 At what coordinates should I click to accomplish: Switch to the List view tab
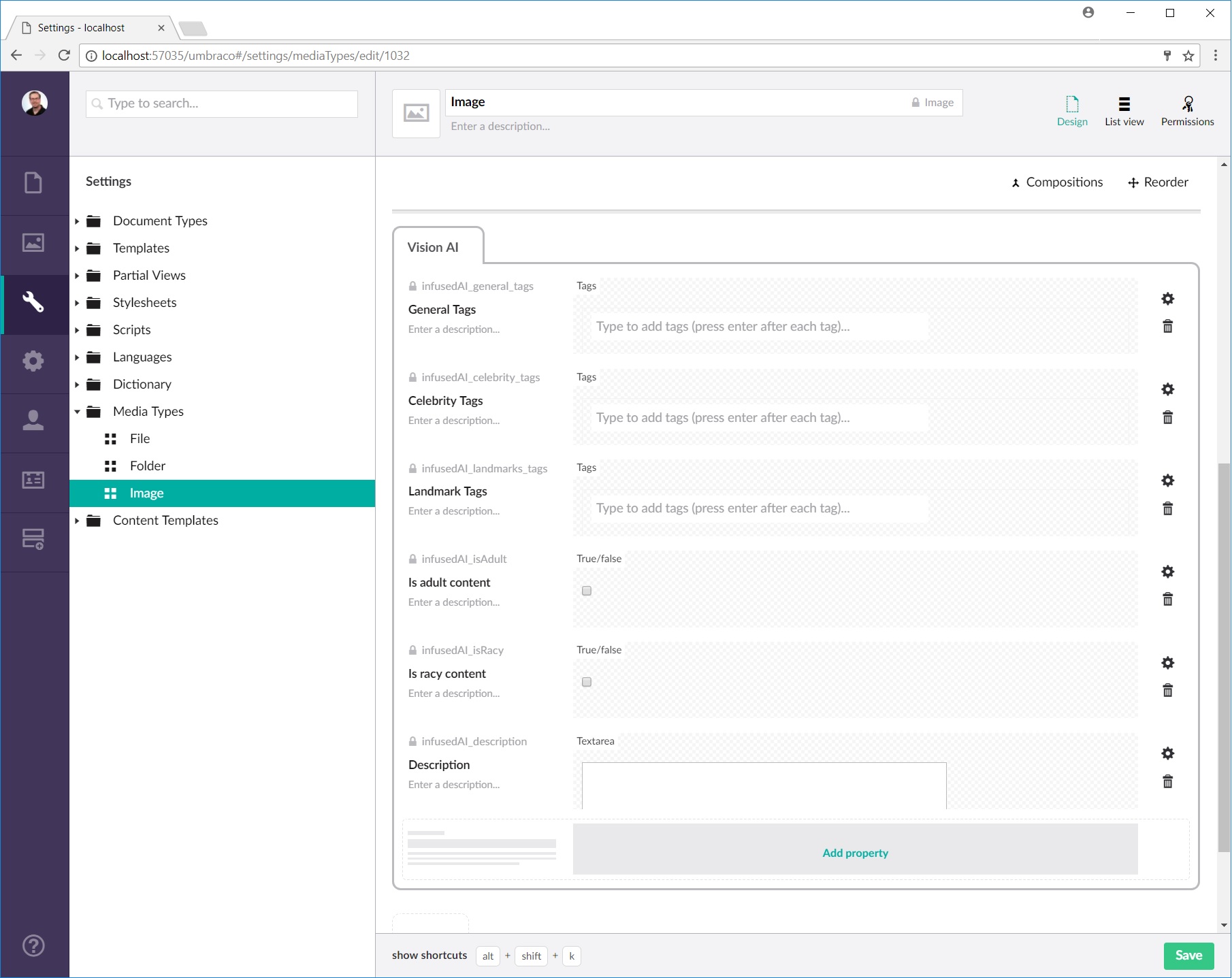coord(1124,112)
